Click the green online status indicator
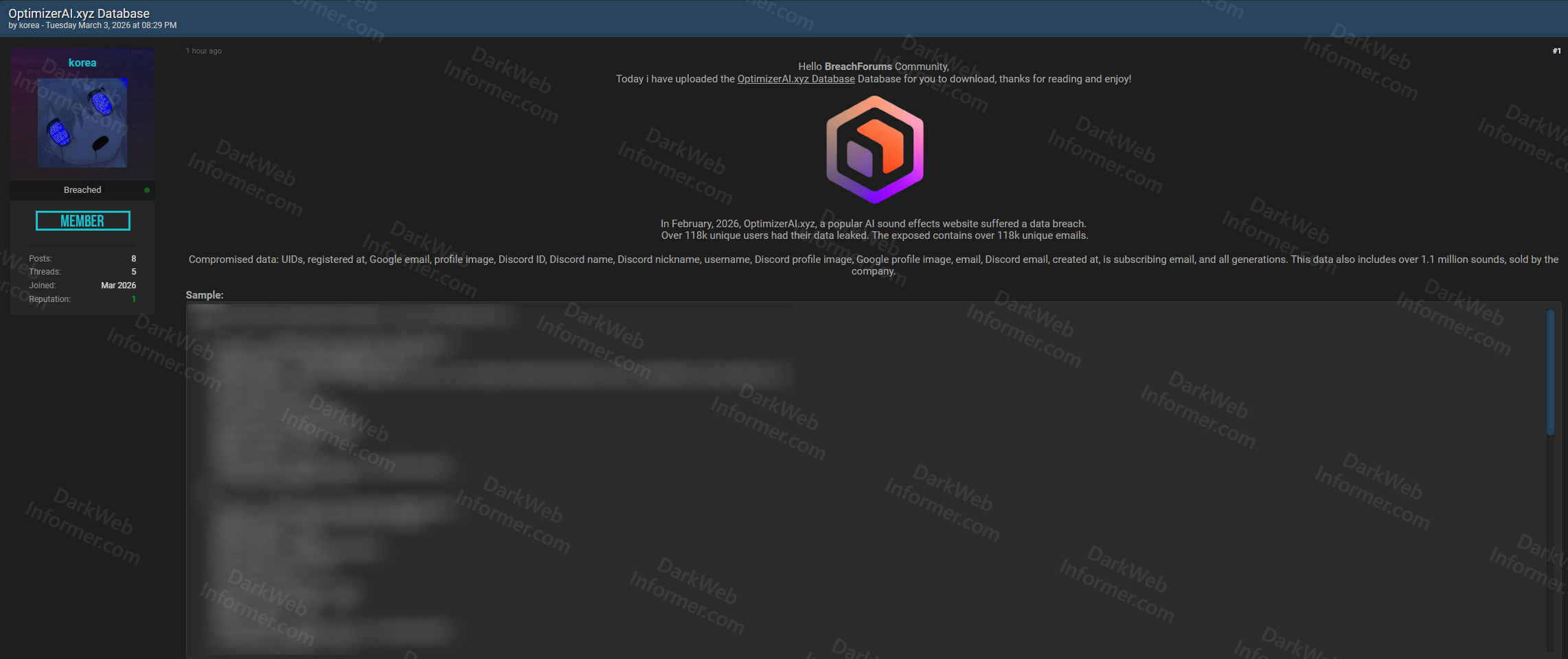Screen dimensions: 1568x659 [x=146, y=190]
